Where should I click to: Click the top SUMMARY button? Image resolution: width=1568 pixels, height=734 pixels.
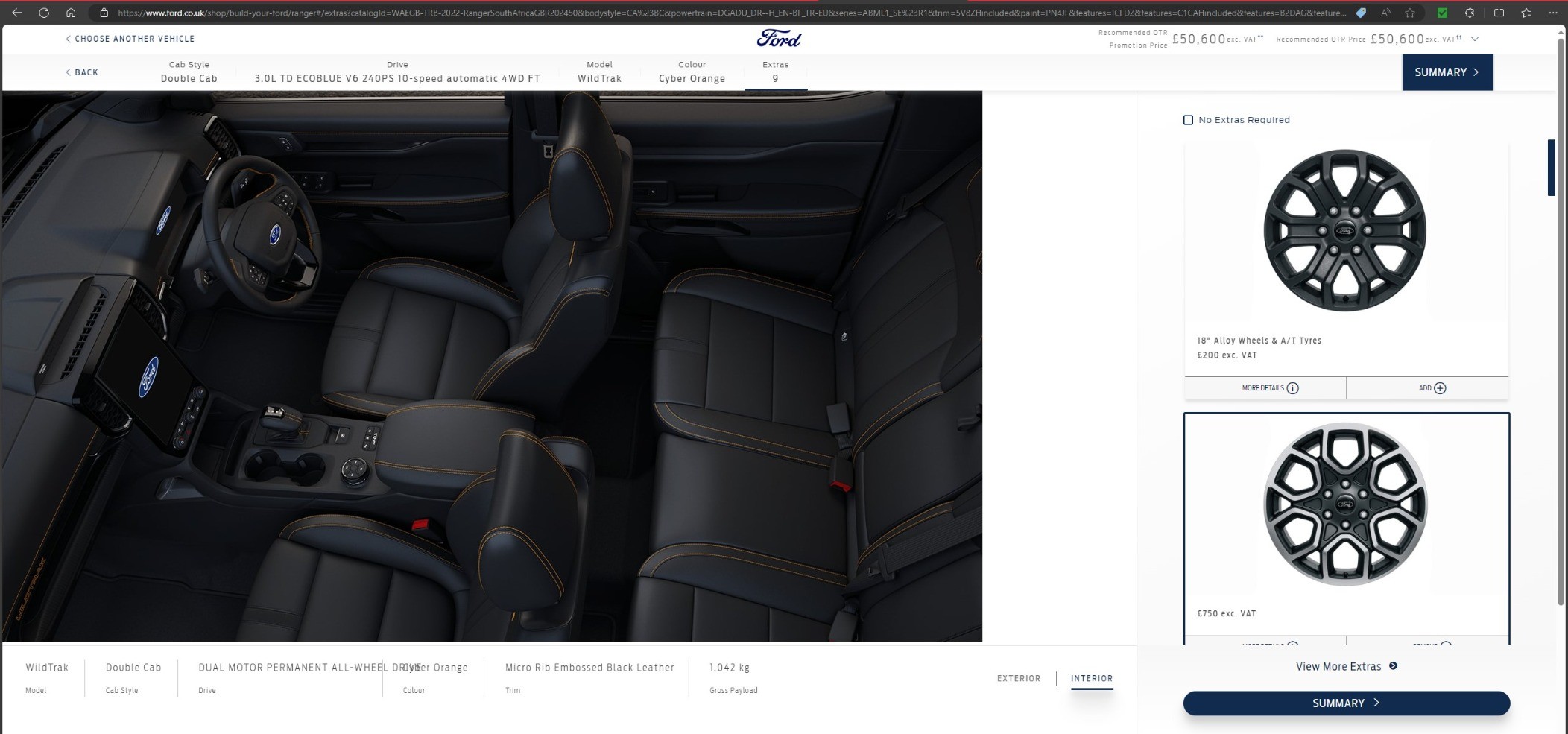pos(1447,72)
